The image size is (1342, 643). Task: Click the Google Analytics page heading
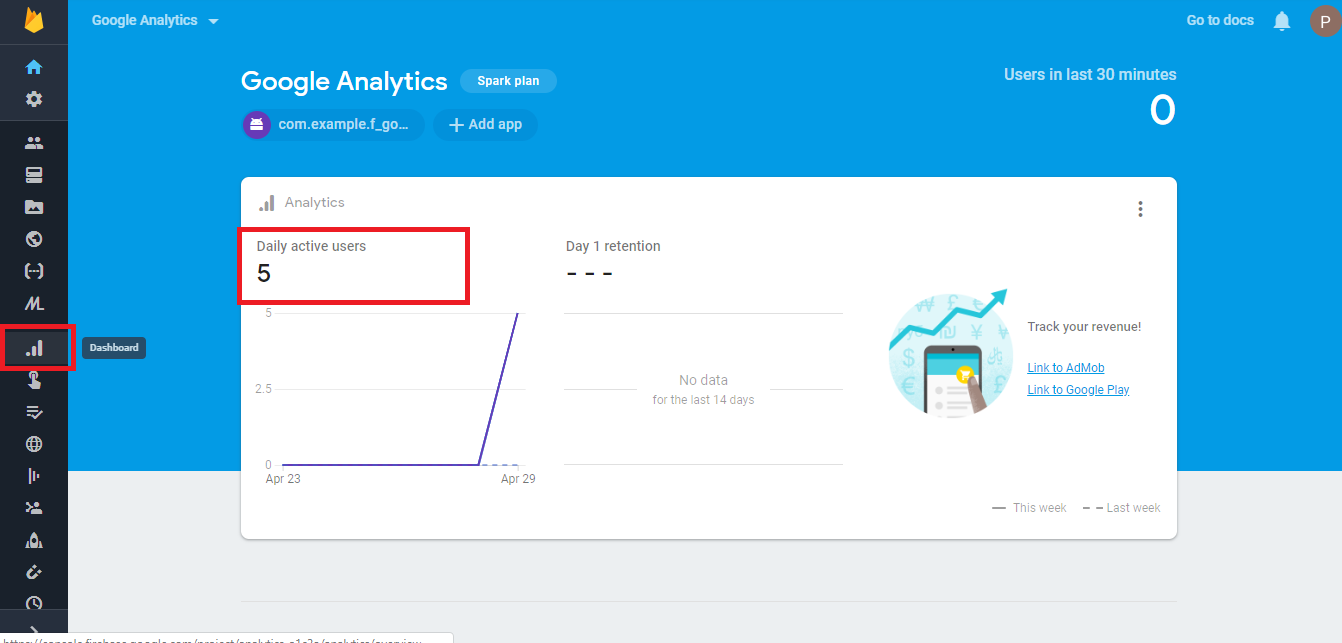344,81
